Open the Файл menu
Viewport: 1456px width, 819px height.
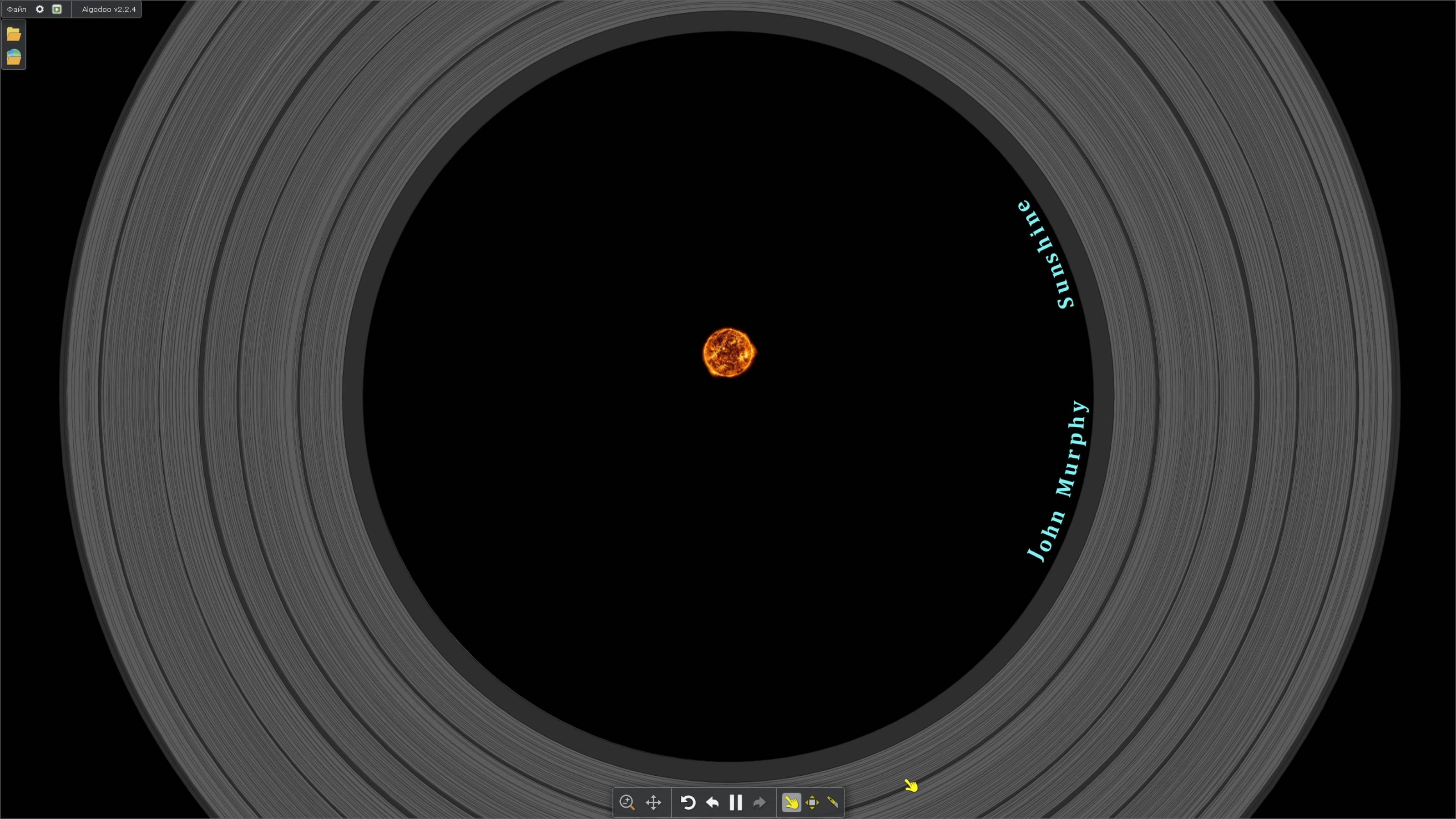pos(16,9)
